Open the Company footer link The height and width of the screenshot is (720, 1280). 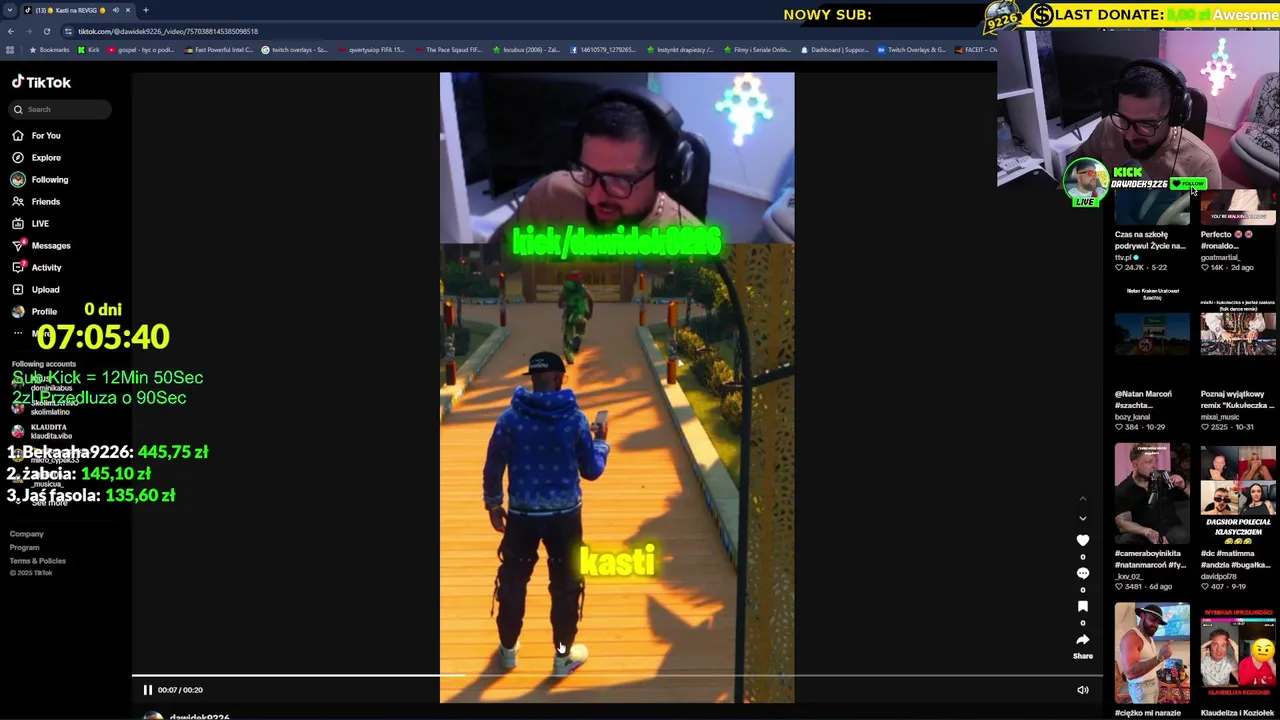[x=27, y=534]
